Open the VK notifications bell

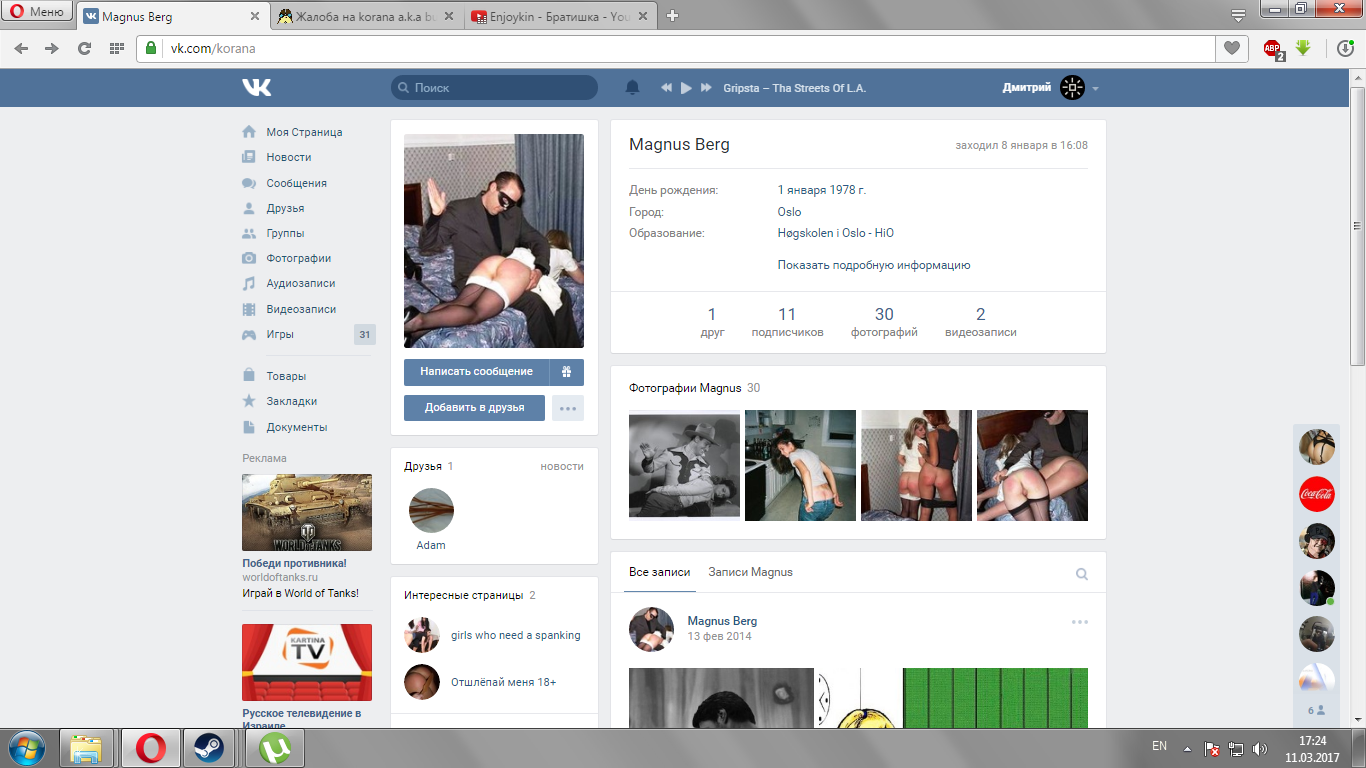[632, 88]
